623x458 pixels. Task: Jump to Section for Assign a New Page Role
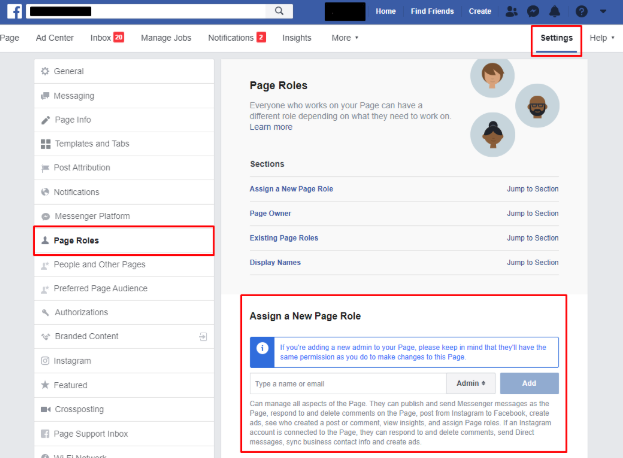[x=532, y=189]
